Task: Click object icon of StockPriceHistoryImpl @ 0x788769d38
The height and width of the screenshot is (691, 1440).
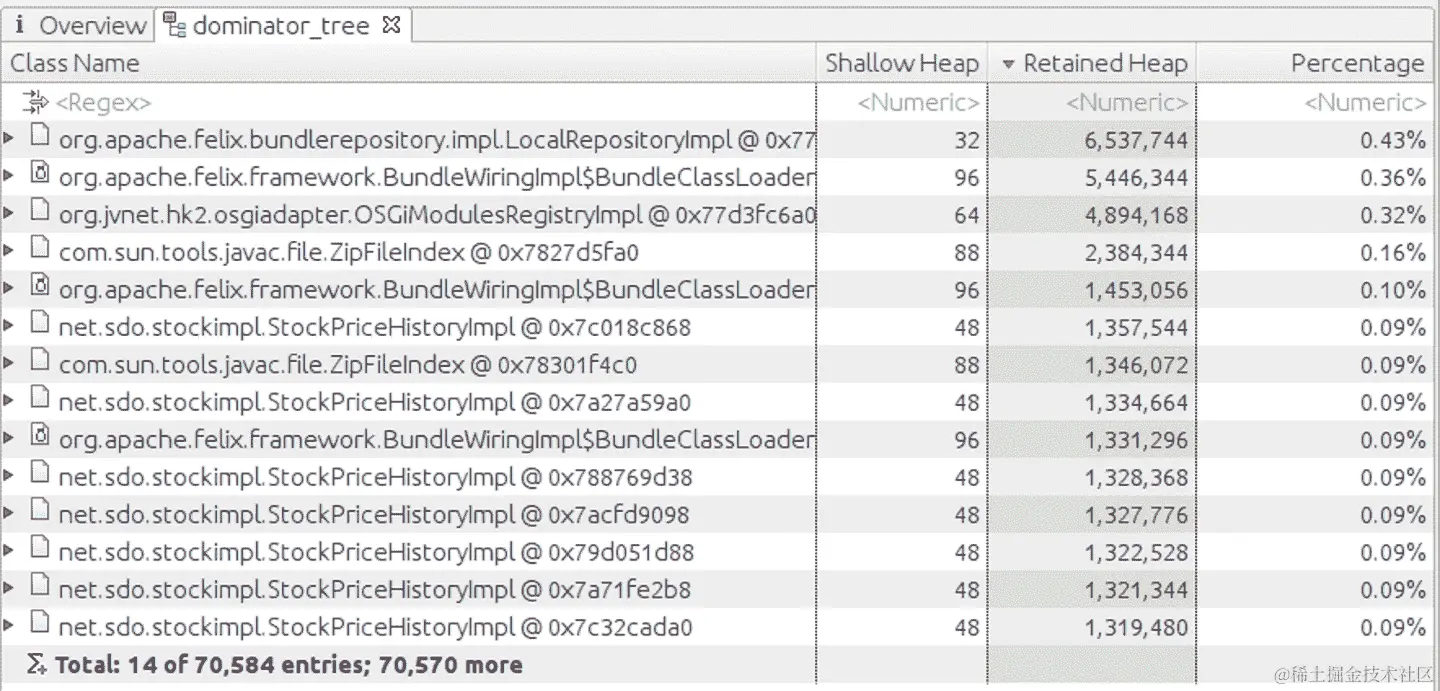Action: [40, 473]
